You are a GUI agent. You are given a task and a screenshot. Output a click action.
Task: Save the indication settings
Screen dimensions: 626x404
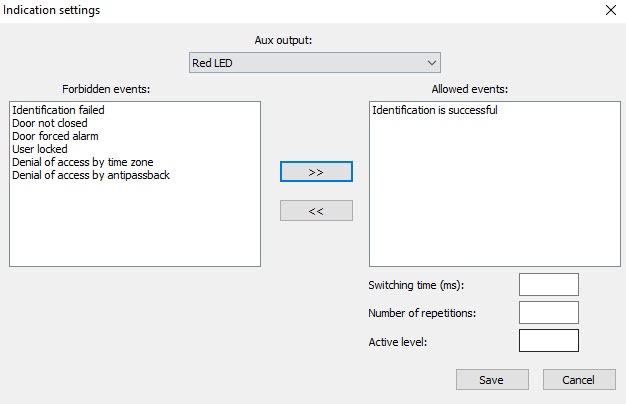(x=491, y=380)
